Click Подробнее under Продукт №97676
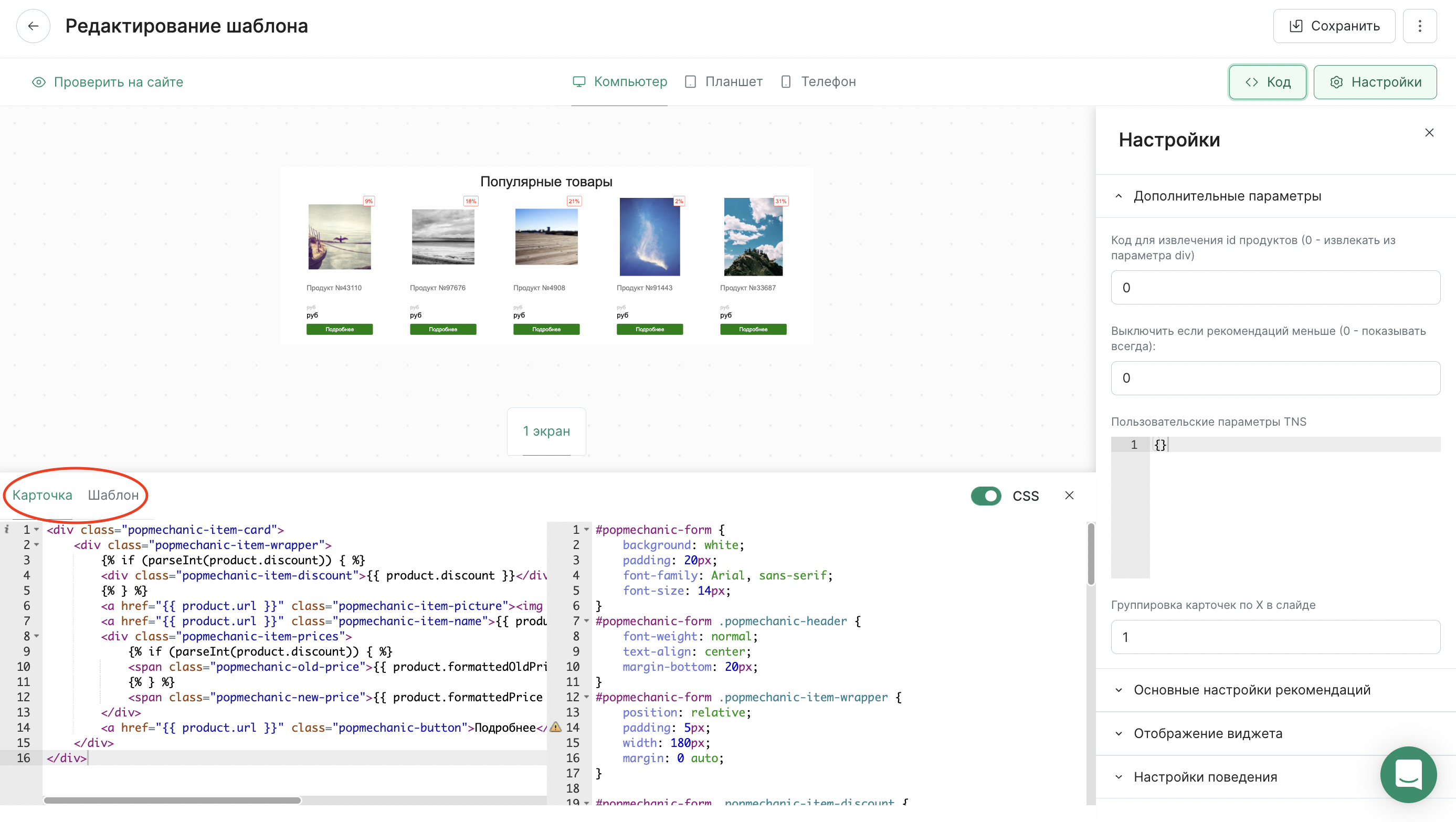The height and width of the screenshot is (822, 1456). (442, 330)
